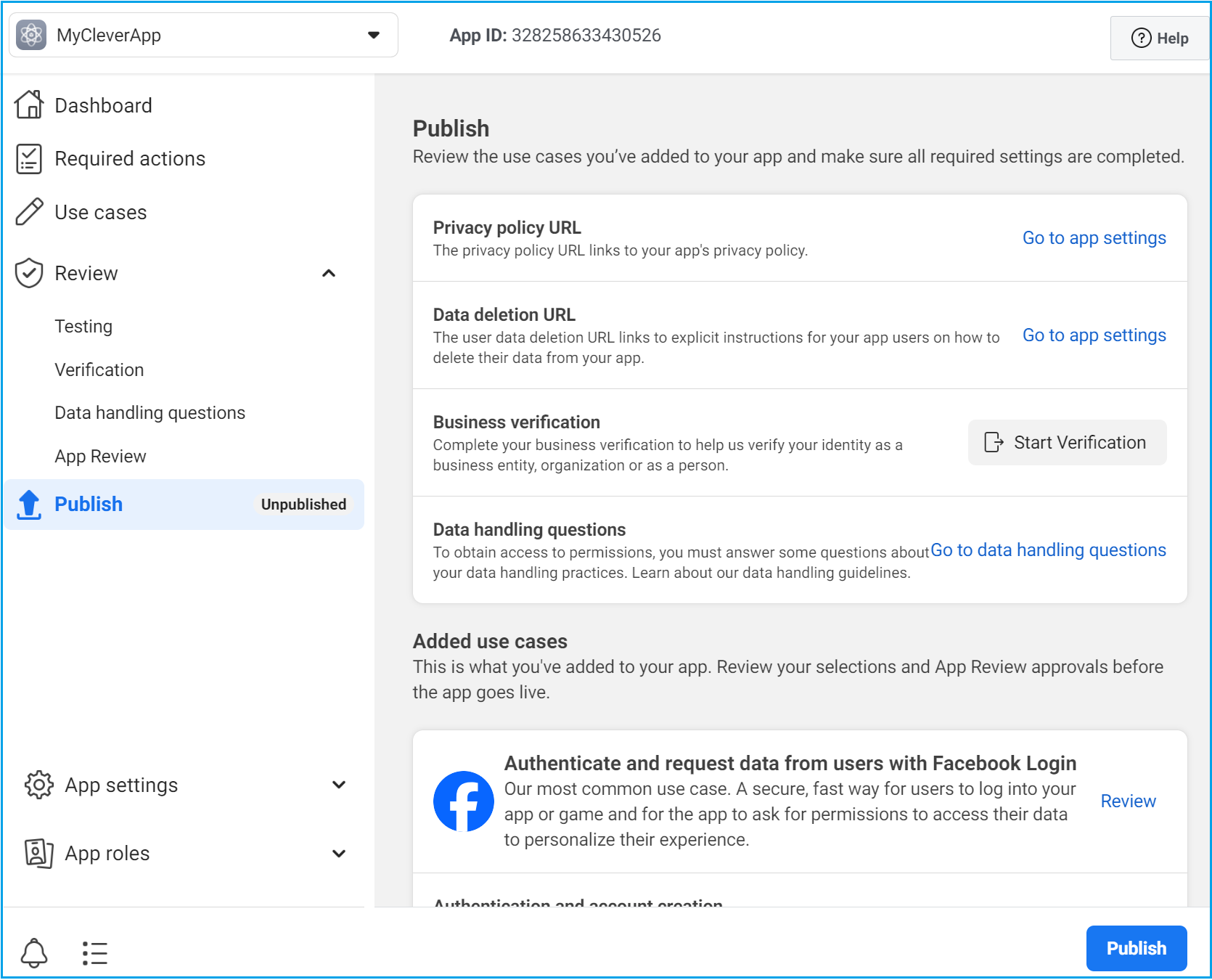Click the Unpublished status badge
Image resolution: width=1212 pixels, height=980 pixels.
tap(303, 504)
